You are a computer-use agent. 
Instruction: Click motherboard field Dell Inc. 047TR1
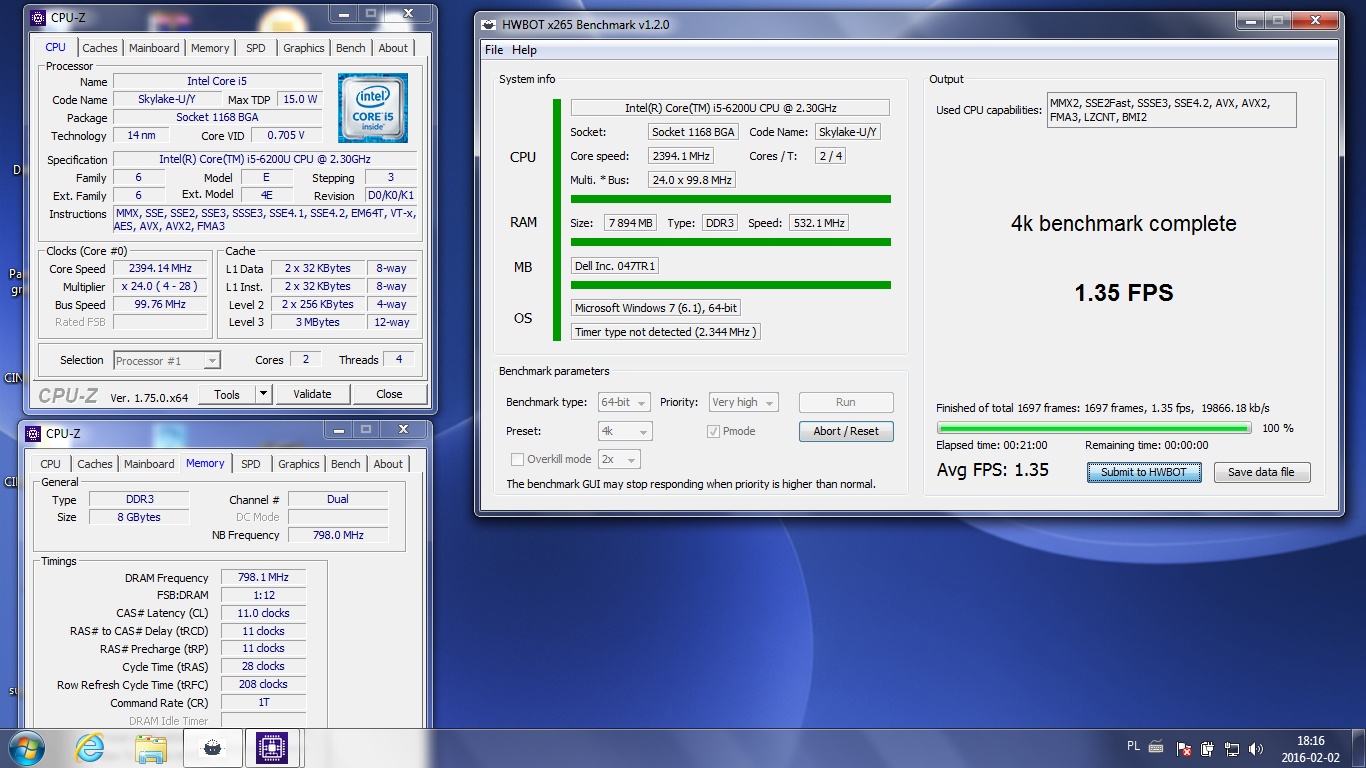point(615,266)
